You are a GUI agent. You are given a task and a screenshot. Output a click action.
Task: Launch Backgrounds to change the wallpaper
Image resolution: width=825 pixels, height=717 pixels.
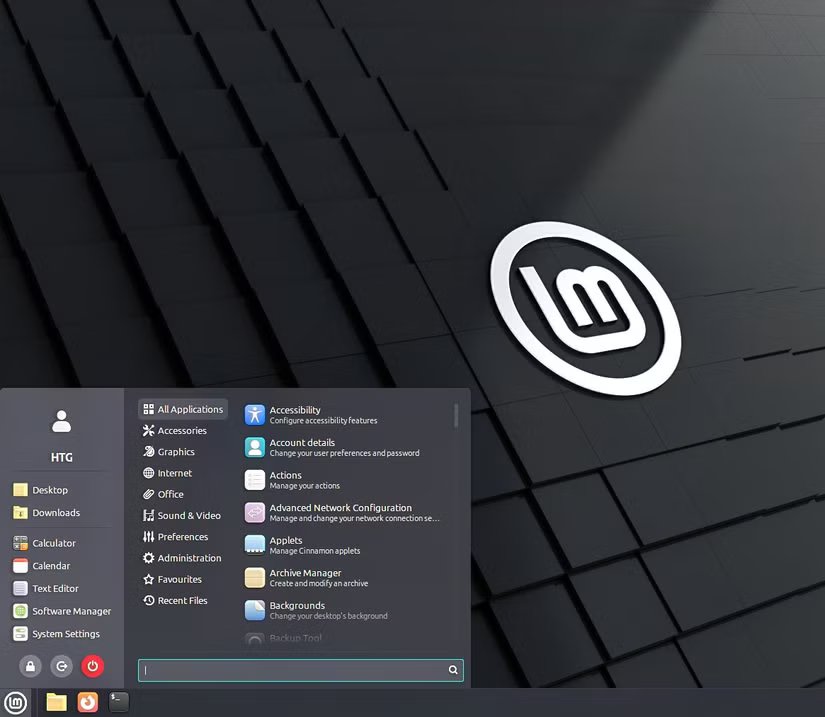coord(300,609)
